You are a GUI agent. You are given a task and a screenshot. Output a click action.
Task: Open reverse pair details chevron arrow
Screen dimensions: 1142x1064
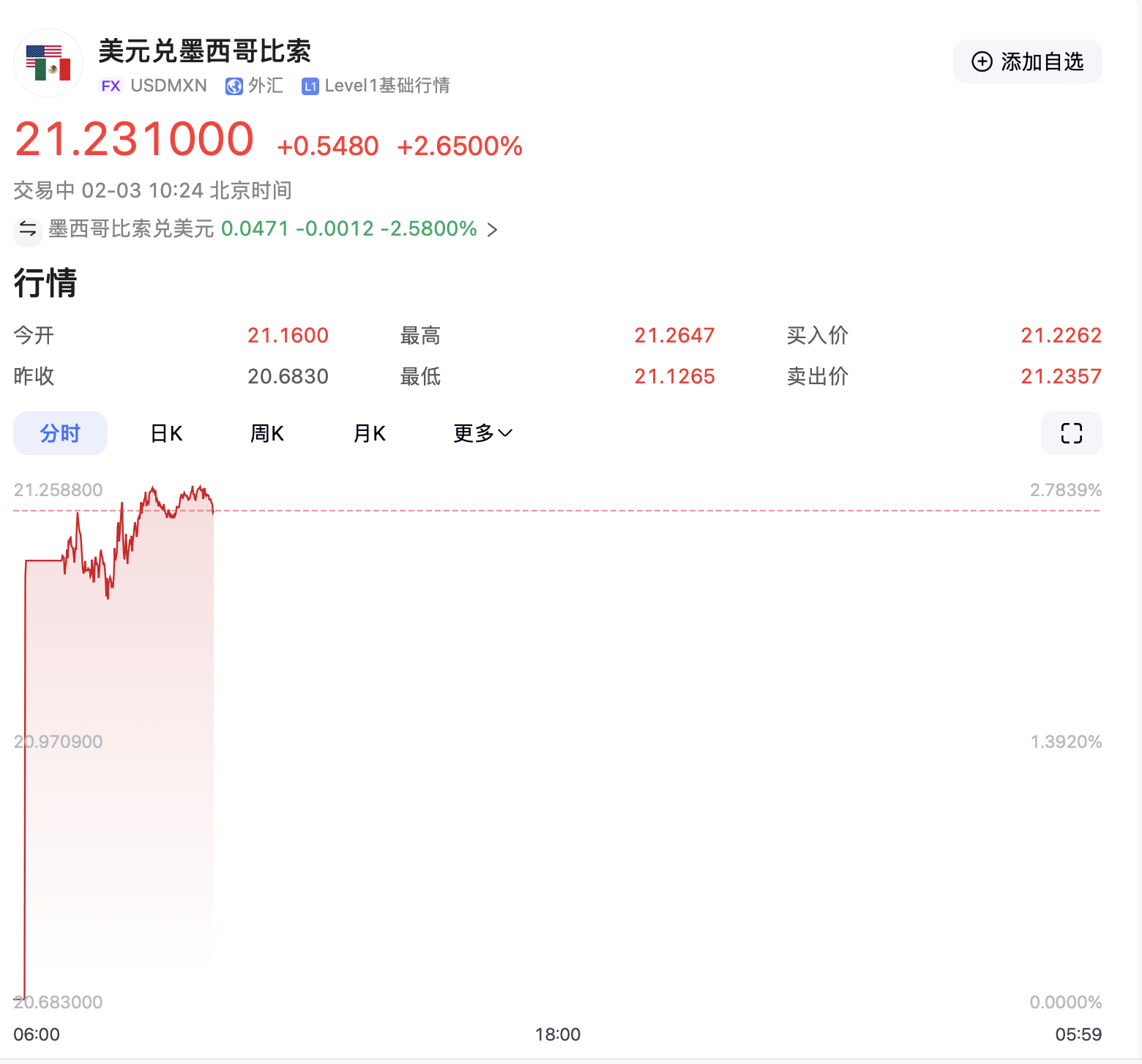493,230
